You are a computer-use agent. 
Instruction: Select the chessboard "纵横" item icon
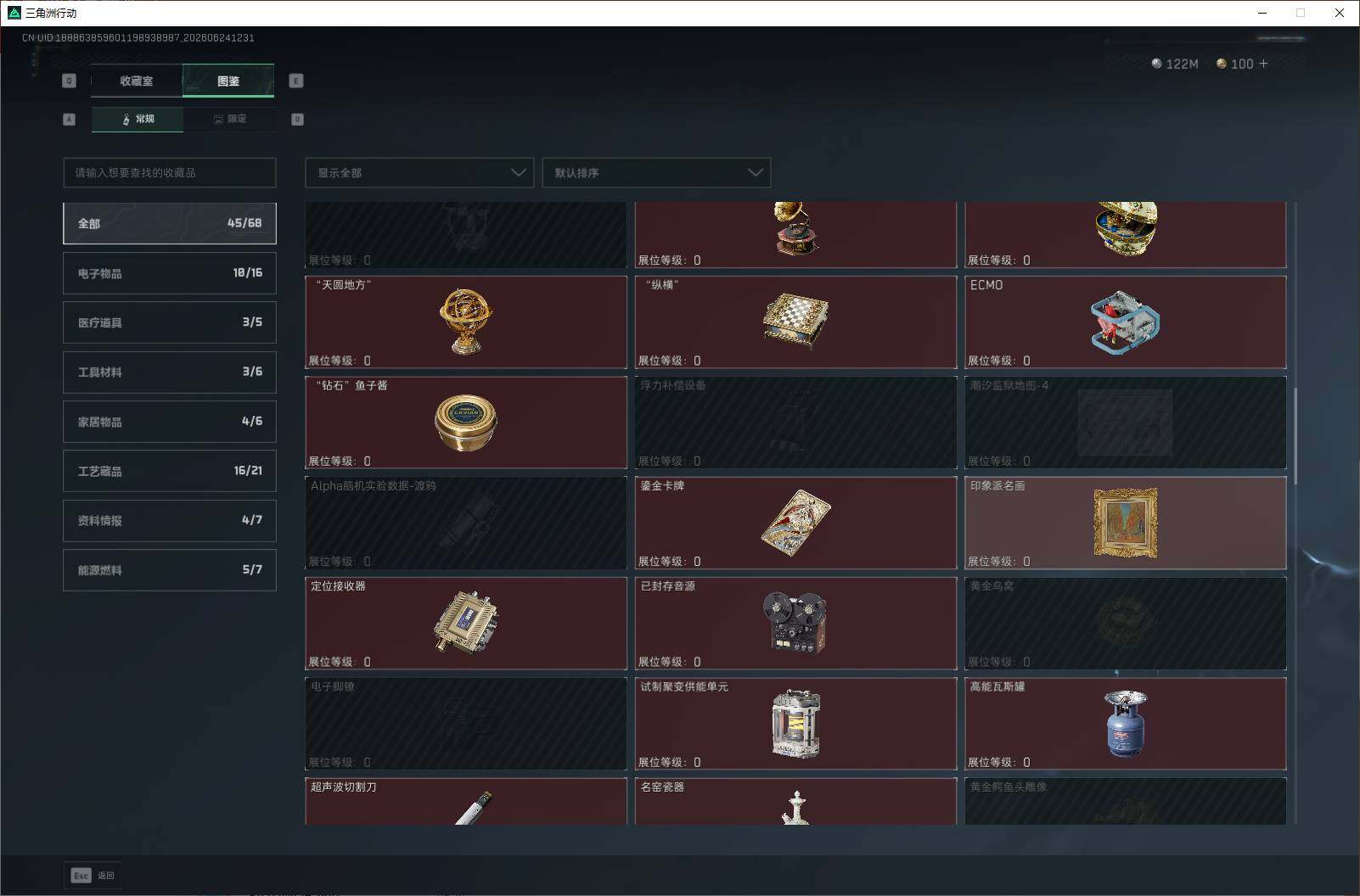click(795, 321)
